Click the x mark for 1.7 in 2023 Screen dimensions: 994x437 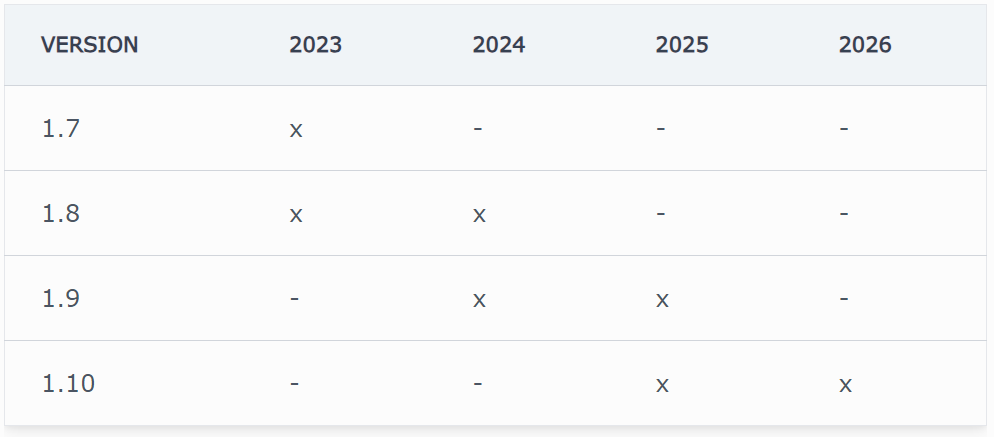[x=296, y=130]
